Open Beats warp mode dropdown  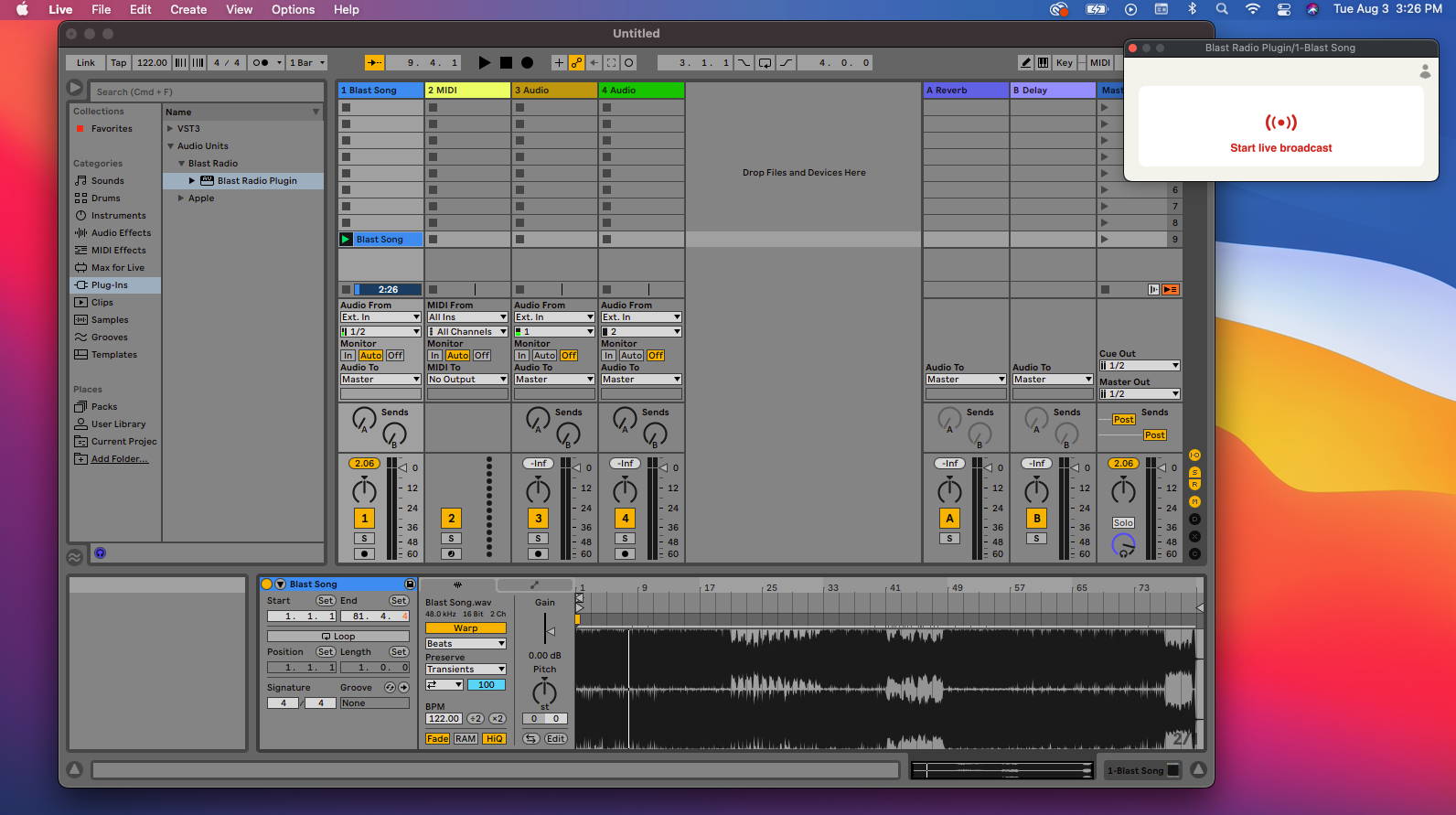(466, 643)
